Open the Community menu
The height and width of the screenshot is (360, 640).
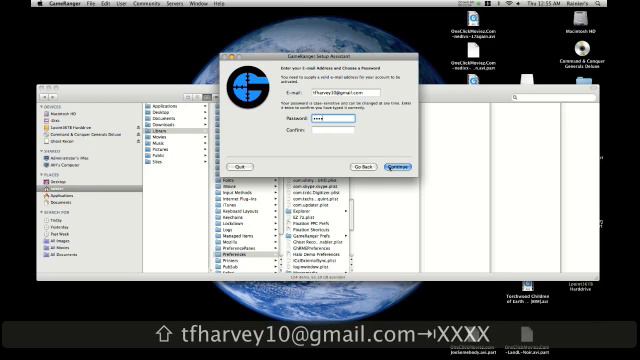pyautogui.click(x=147, y=3)
